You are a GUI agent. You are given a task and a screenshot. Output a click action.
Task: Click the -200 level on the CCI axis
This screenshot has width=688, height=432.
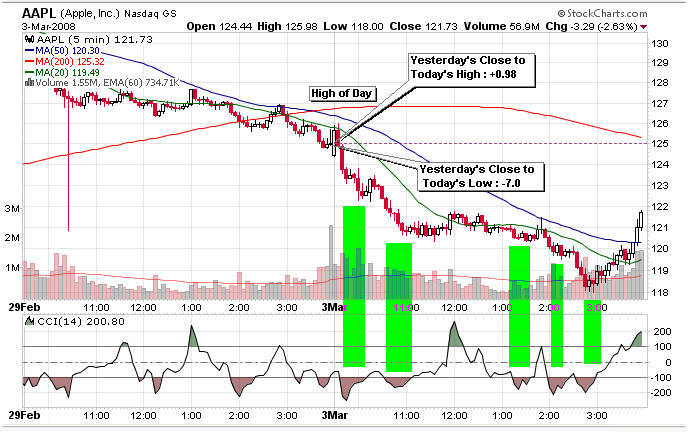[660, 393]
